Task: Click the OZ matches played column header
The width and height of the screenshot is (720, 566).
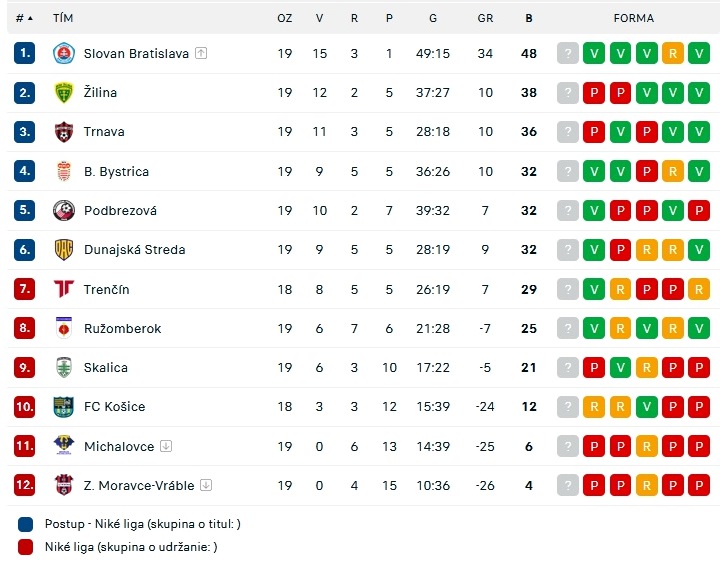Action: tap(285, 18)
